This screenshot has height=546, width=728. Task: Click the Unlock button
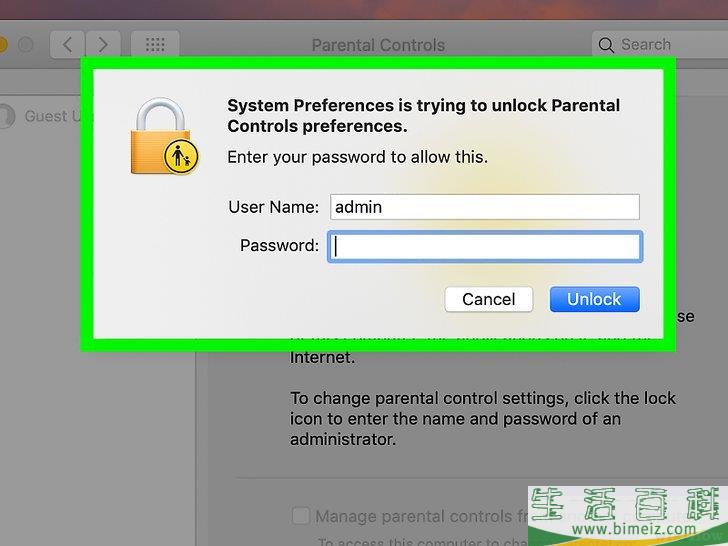[x=594, y=299]
